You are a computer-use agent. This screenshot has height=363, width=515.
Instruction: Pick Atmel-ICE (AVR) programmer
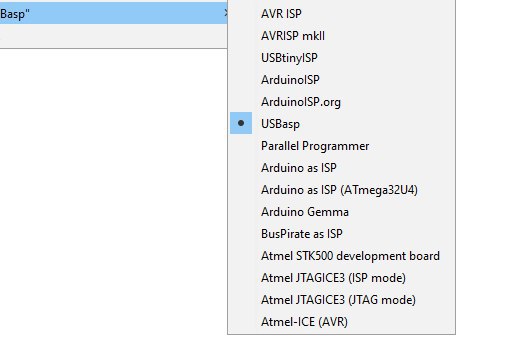[341, 322]
